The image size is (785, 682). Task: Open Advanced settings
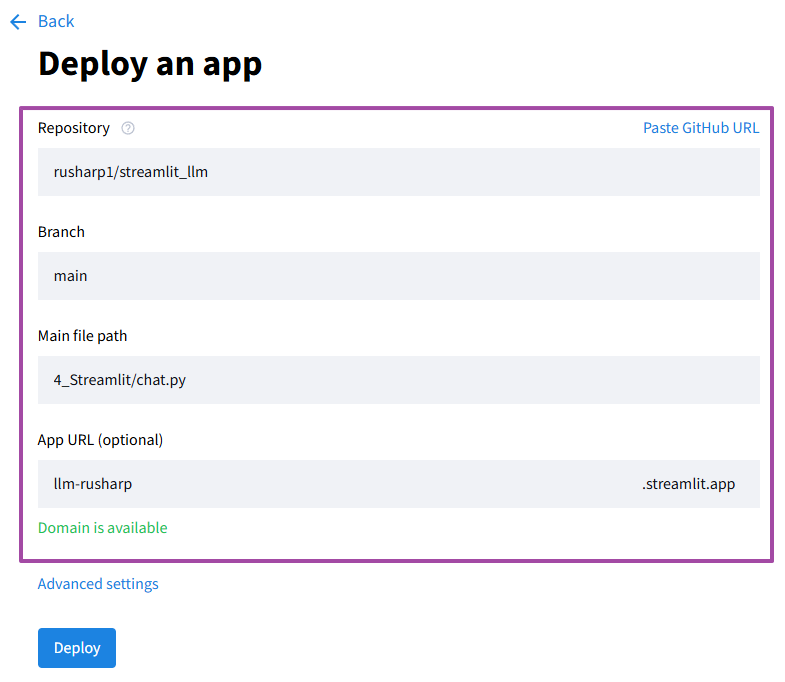98,584
